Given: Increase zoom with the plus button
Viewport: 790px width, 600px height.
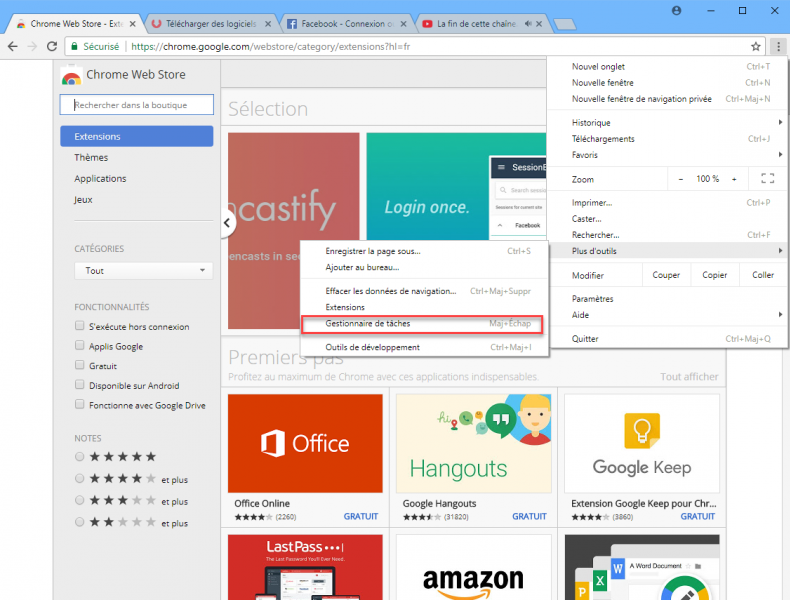Looking at the screenshot, I should tap(734, 179).
